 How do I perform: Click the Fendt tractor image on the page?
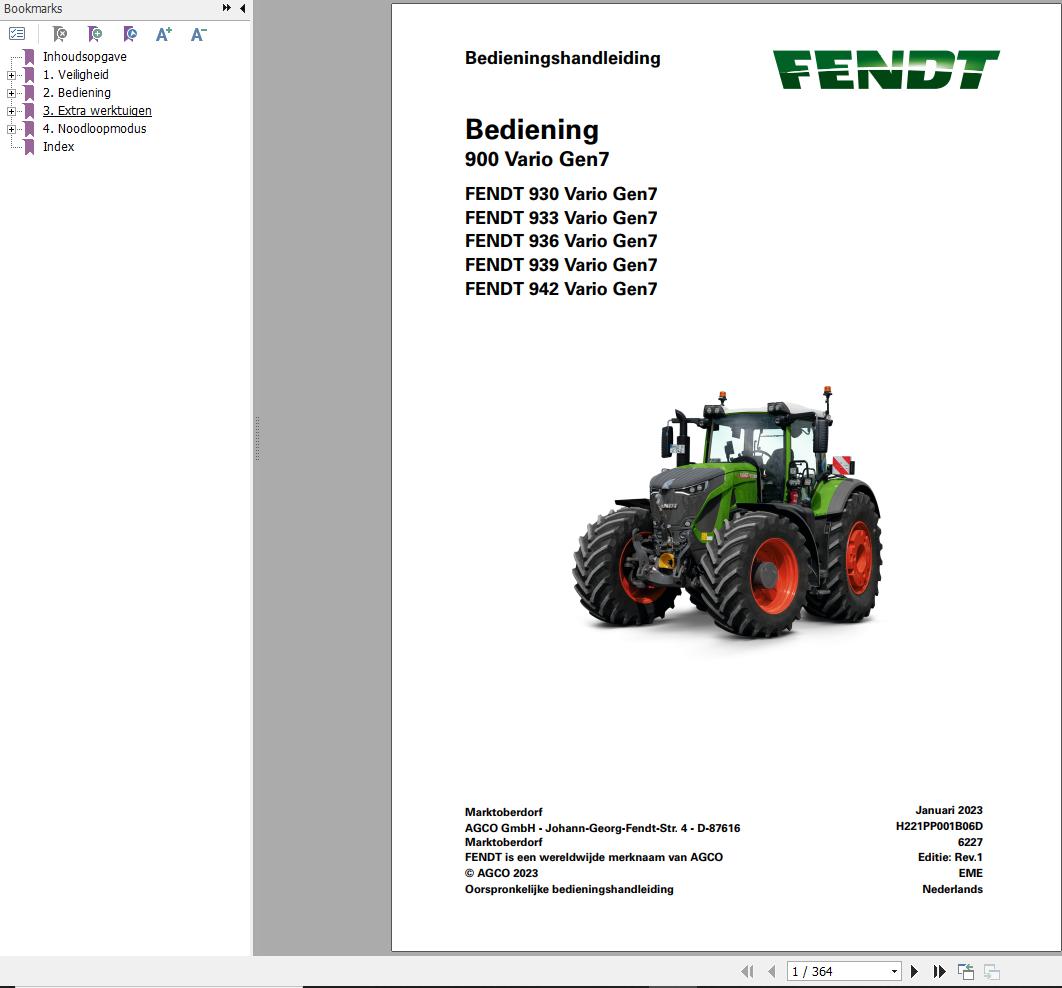coord(727,513)
